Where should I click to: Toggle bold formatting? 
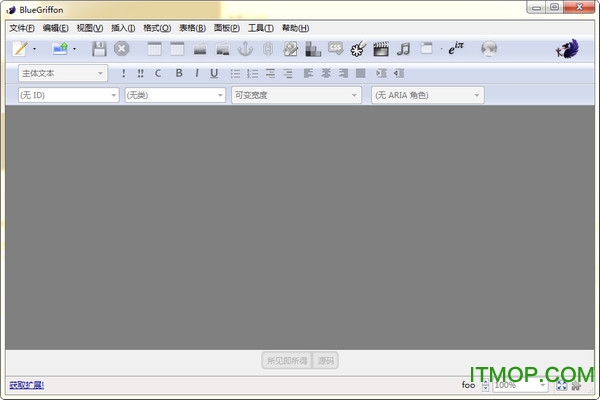(179, 73)
